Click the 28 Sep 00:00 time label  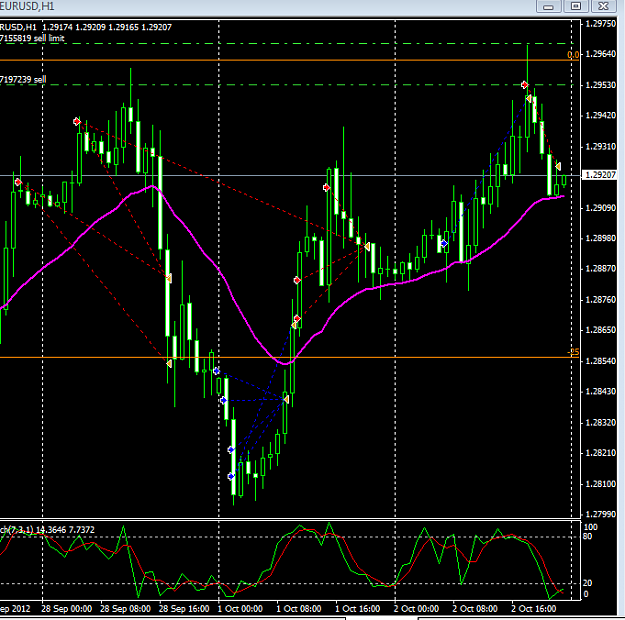(x=67, y=609)
